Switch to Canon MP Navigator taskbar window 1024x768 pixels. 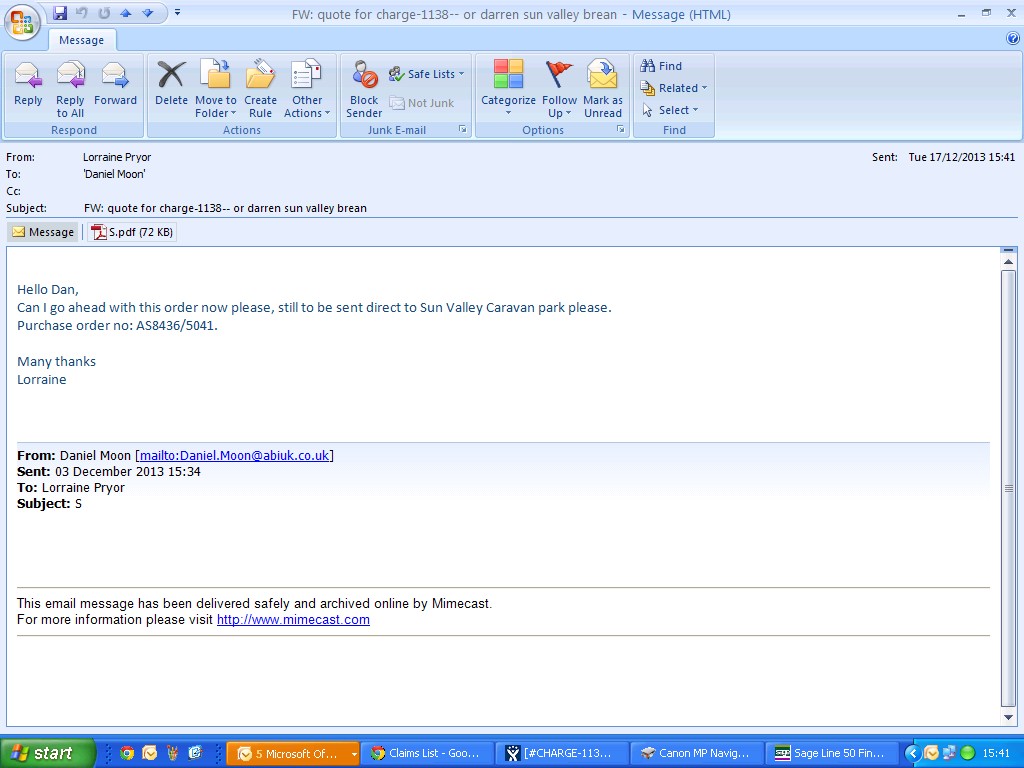pyautogui.click(x=696, y=753)
